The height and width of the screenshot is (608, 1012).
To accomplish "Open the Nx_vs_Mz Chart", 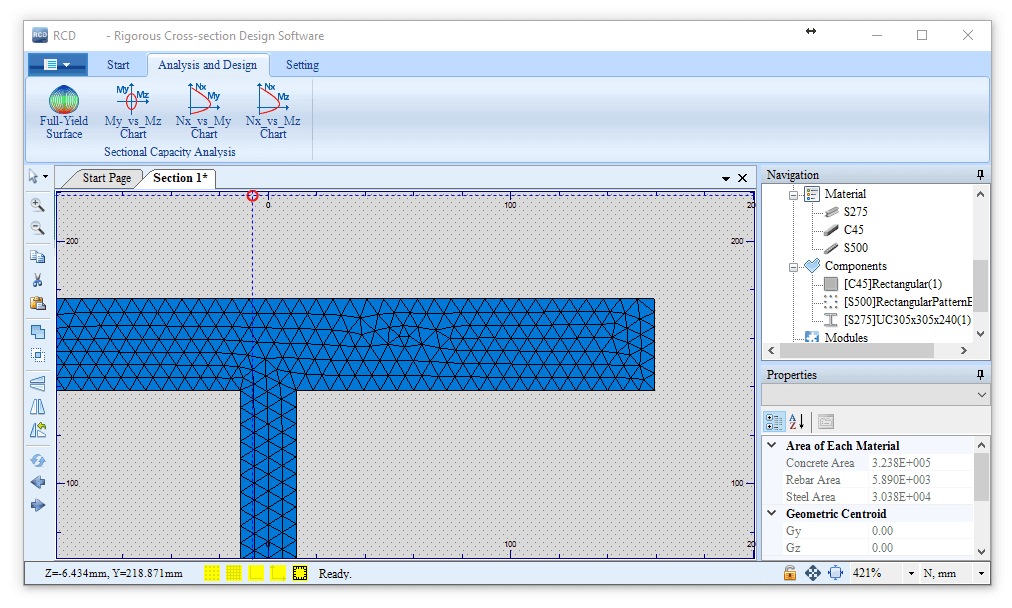I will (x=273, y=112).
